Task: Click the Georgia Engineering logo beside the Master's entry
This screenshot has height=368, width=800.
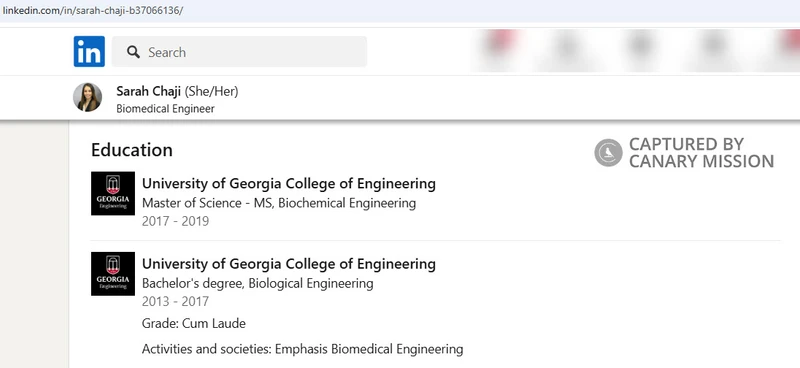Action: (x=113, y=193)
